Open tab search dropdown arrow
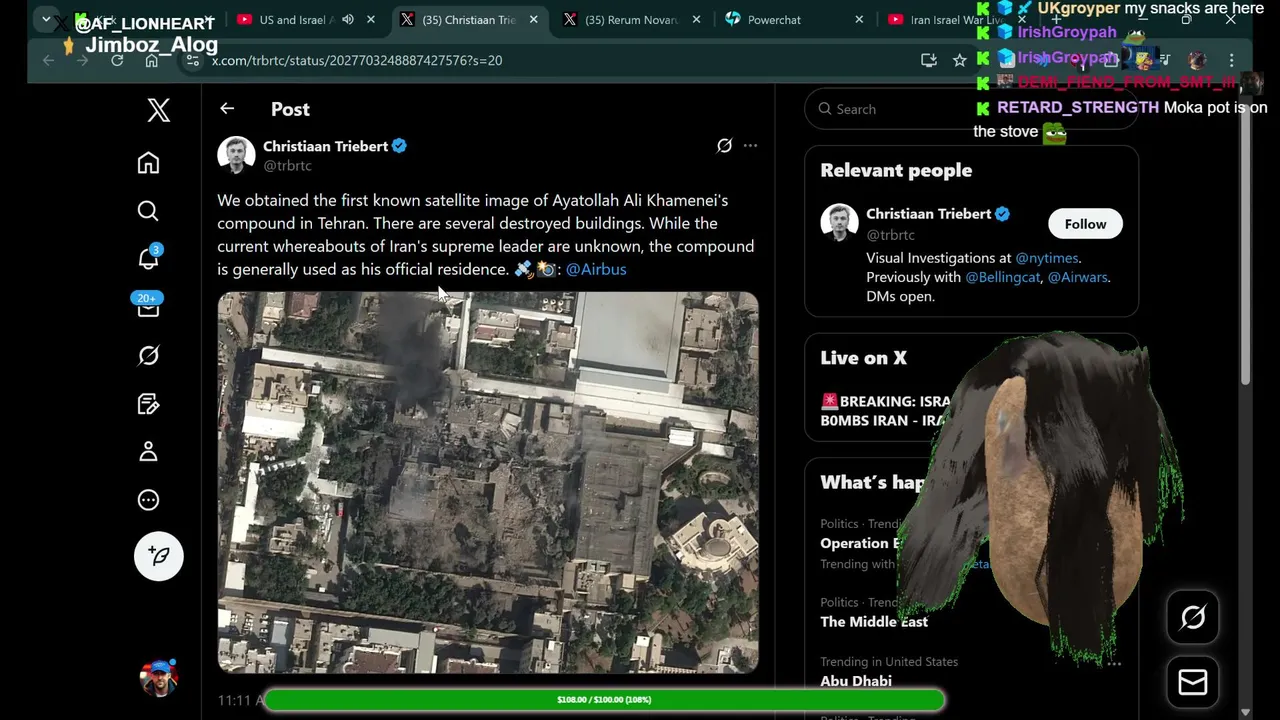Viewport: 1280px width, 720px height. pos(46,19)
